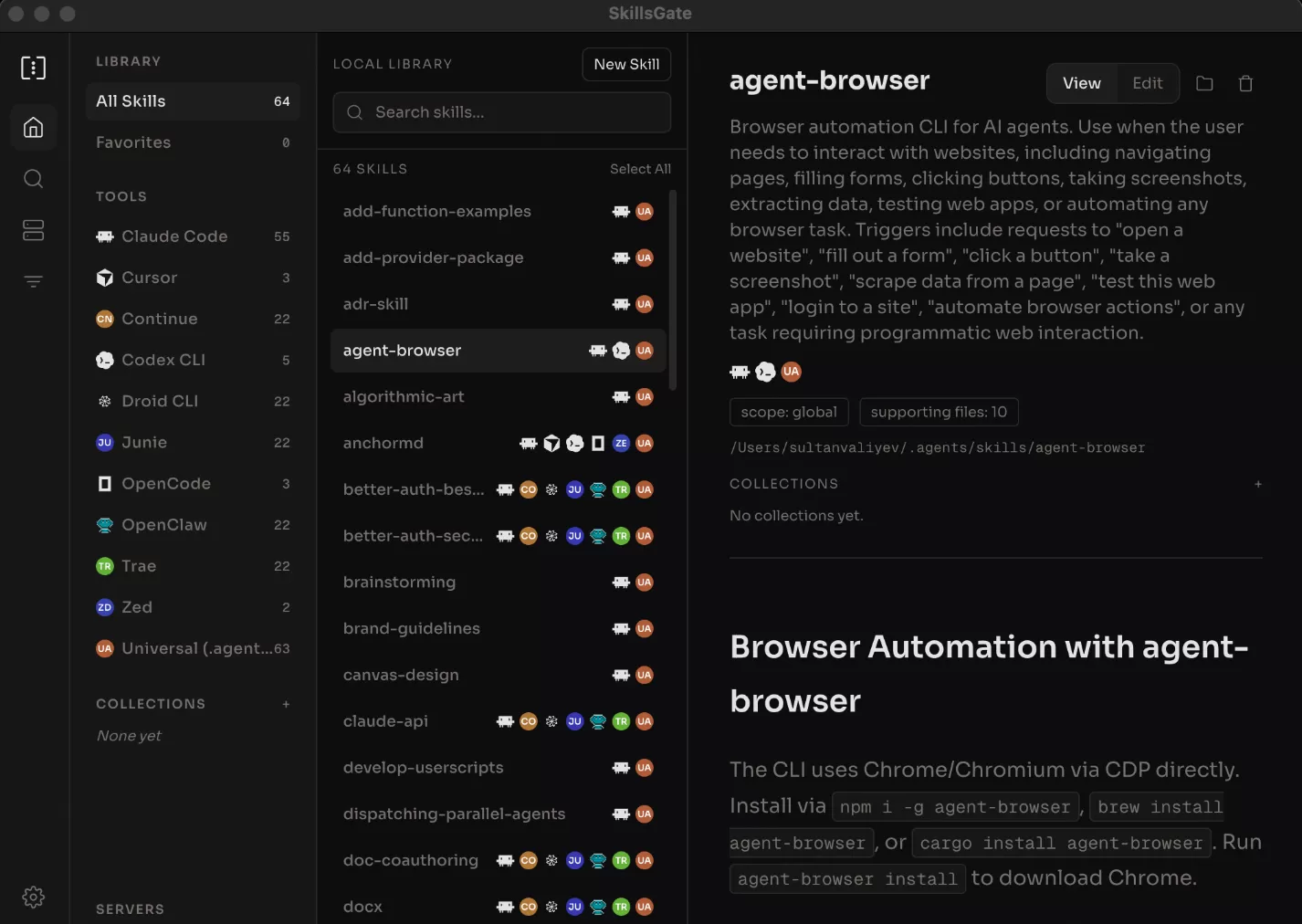Image resolution: width=1302 pixels, height=924 pixels.
Task: Click the filter lines icon in left rail
Action: coord(33,281)
